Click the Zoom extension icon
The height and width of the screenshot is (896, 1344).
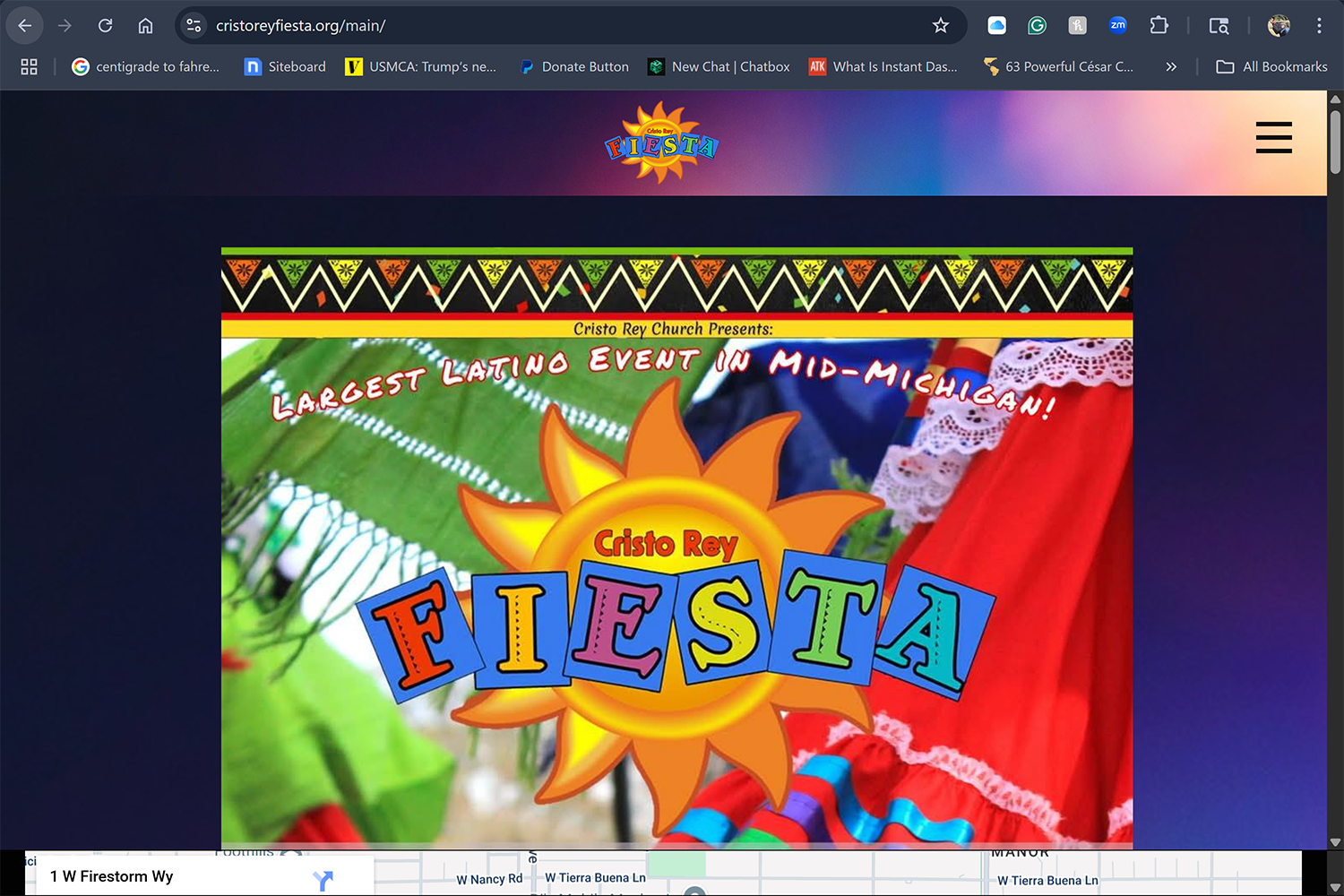(x=1117, y=25)
